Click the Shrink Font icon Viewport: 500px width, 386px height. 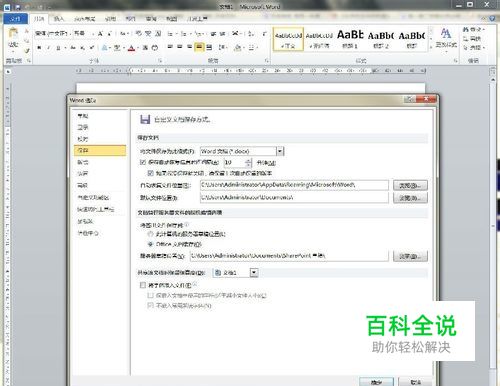pos(109,34)
